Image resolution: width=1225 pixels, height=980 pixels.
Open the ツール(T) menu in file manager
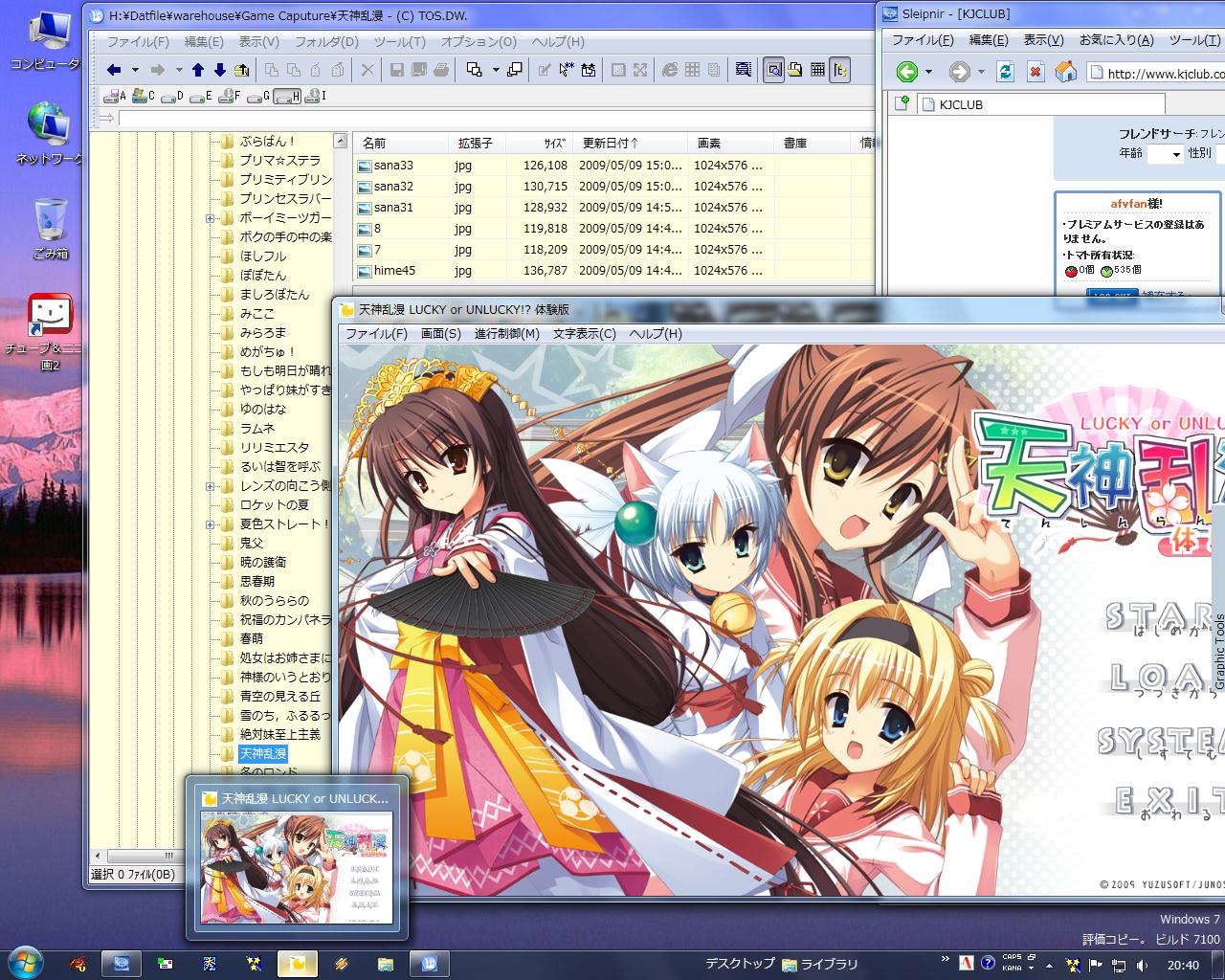[x=399, y=42]
